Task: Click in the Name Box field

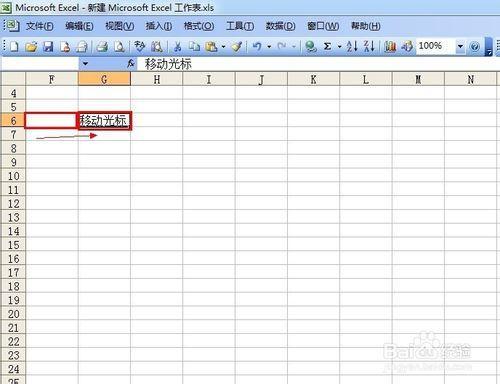Action: tap(40, 63)
